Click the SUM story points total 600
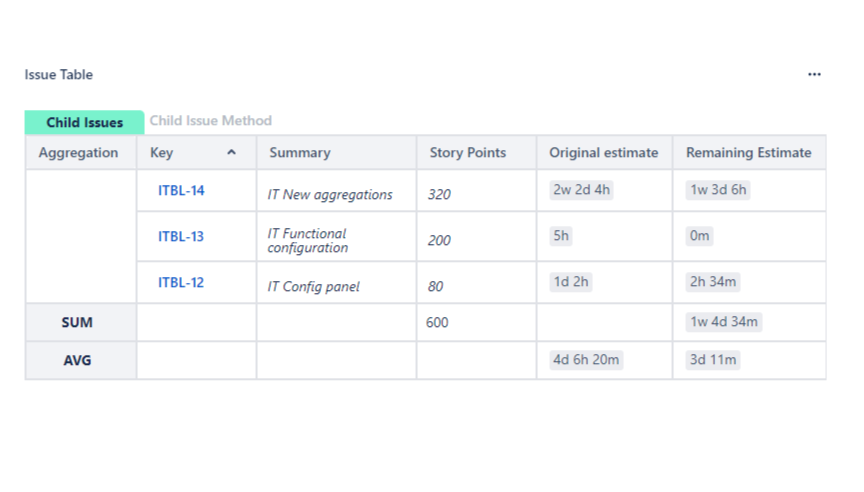Viewport: 864px width, 492px height. [x=437, y=323]
